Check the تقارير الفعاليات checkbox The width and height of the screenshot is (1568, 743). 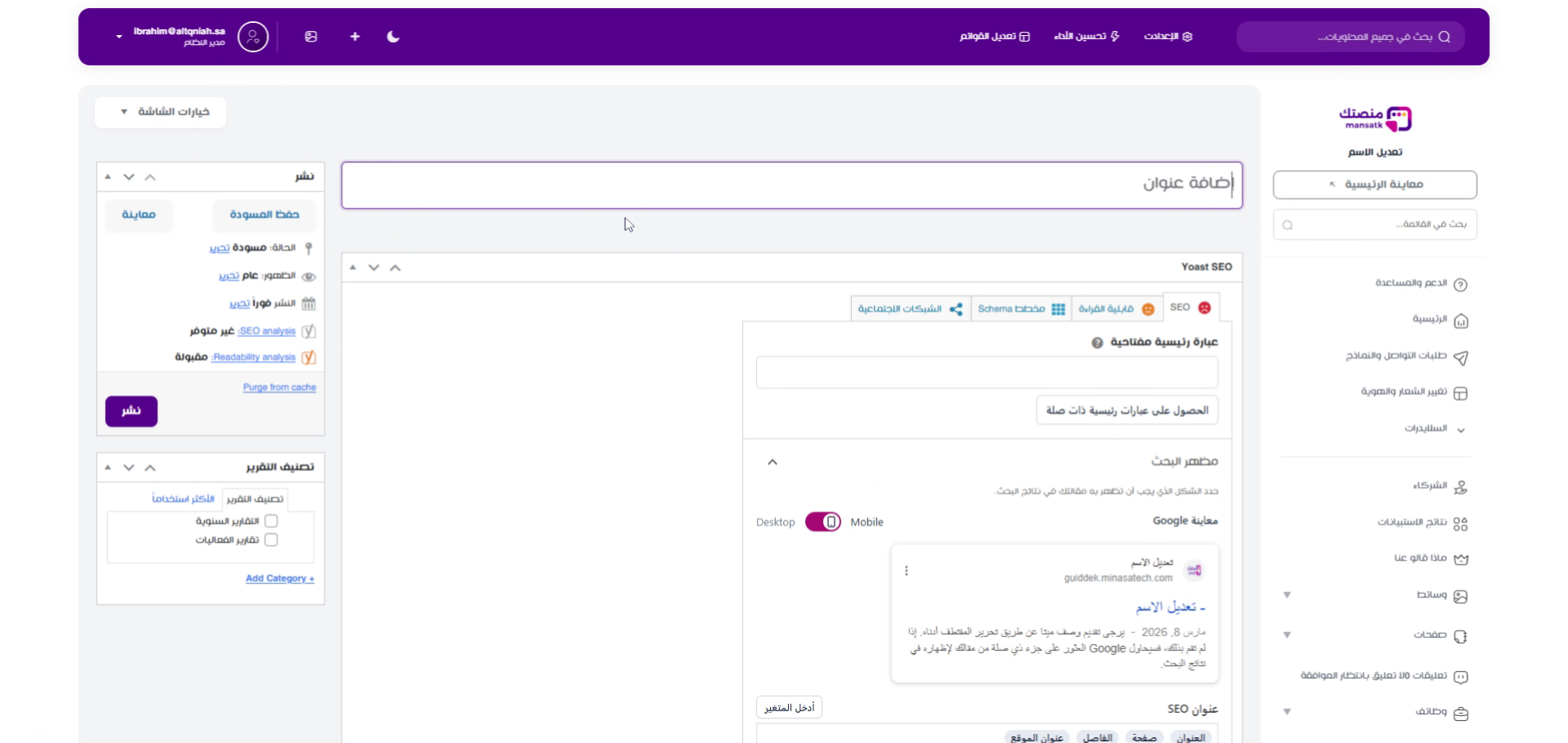click(x=271, y=540)
